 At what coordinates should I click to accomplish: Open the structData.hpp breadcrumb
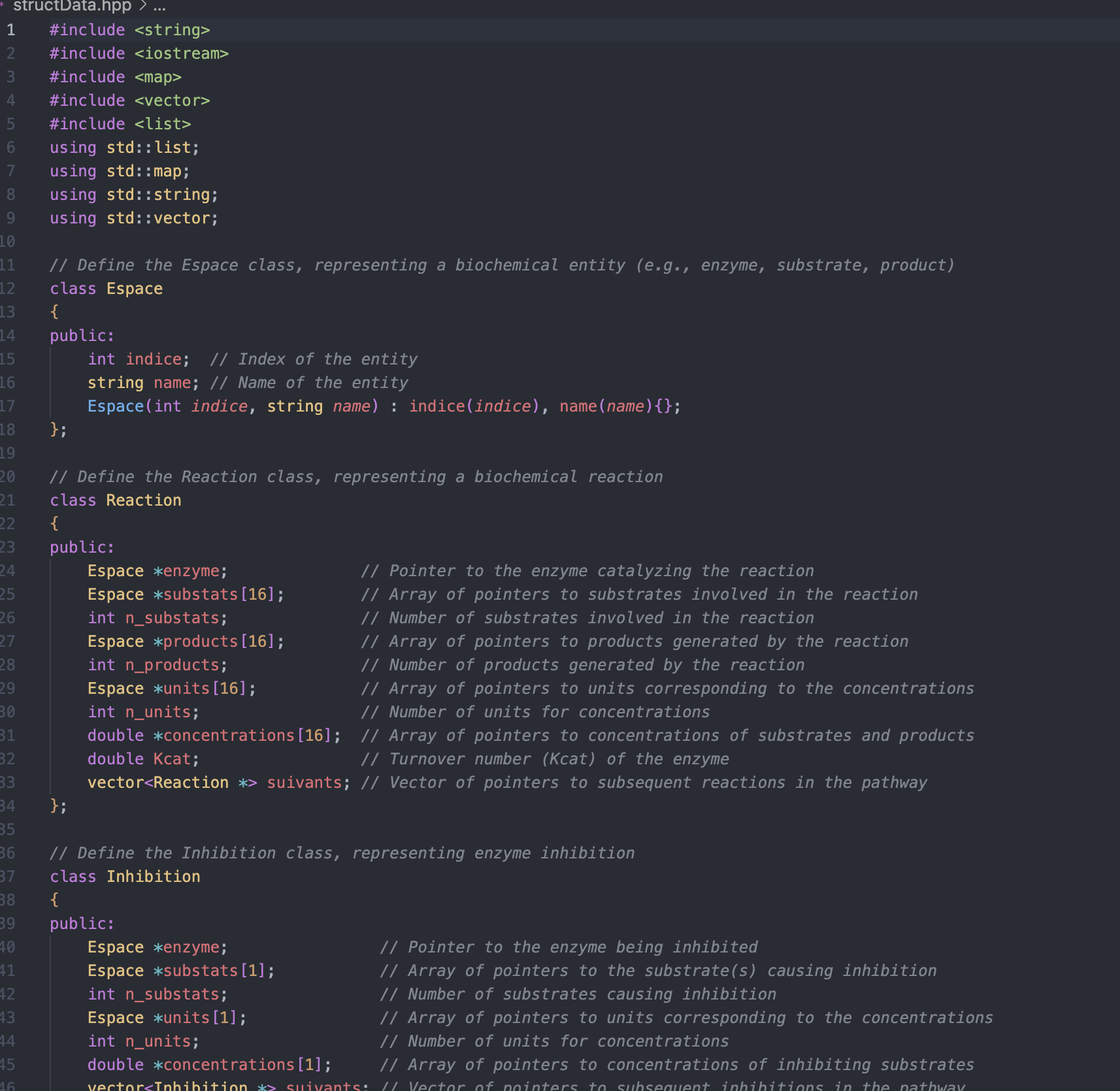coord(72,6)
